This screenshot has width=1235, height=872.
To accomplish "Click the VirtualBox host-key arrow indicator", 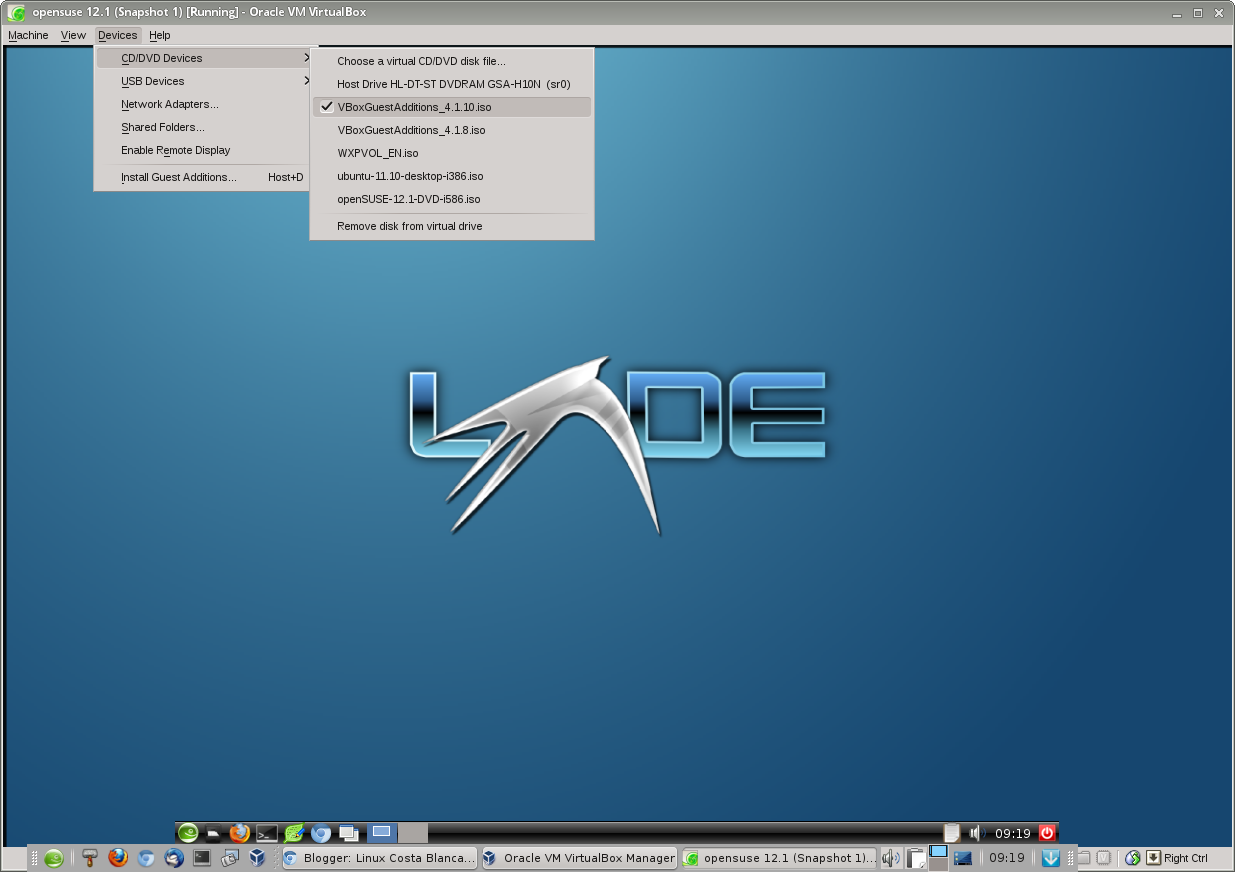I will (1153, 858).
